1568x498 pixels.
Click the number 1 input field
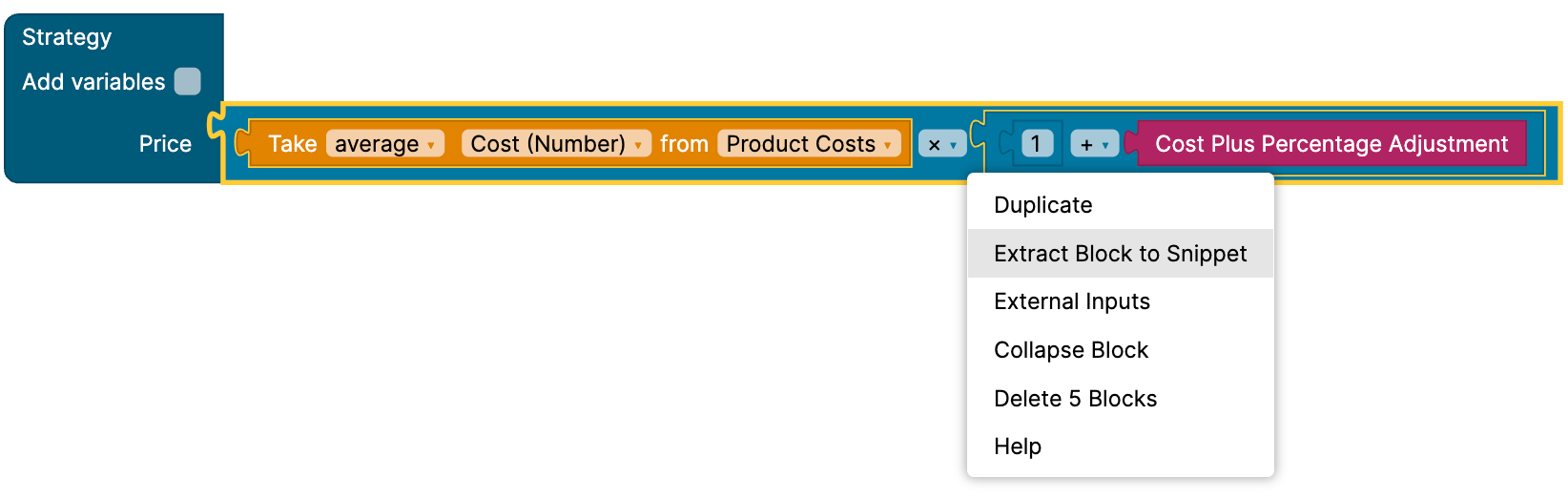[x=1036, y=144]
